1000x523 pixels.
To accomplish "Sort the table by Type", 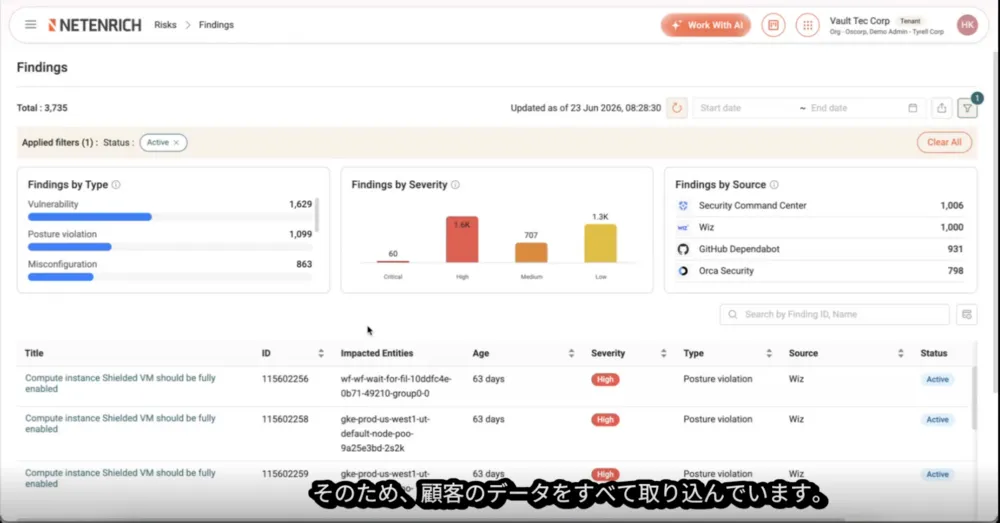I will [769, 353].
